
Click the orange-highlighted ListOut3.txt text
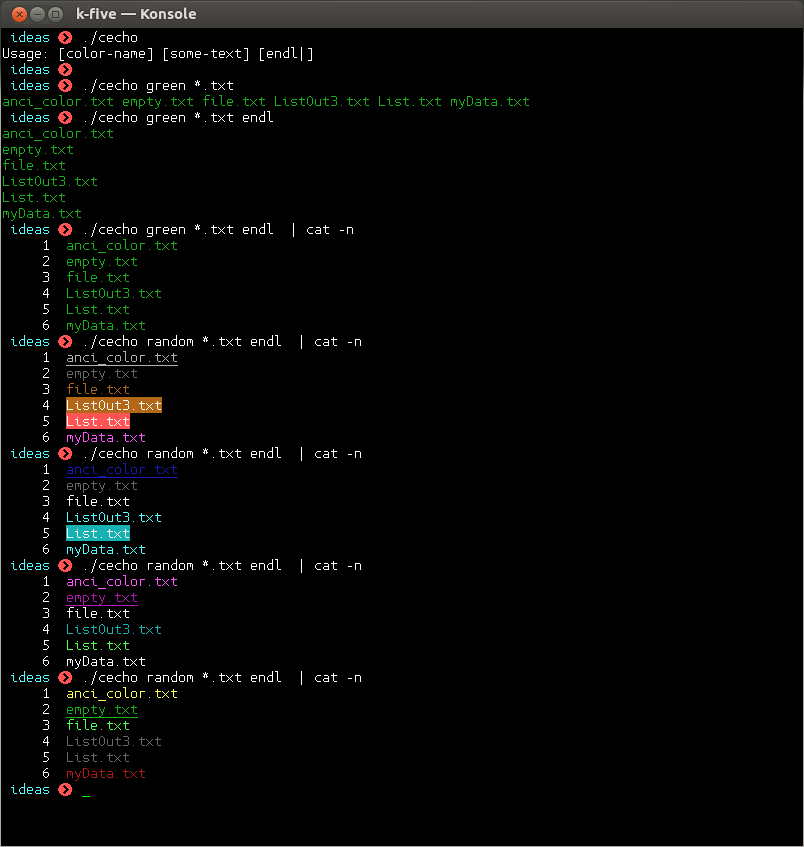coord(113,405)
